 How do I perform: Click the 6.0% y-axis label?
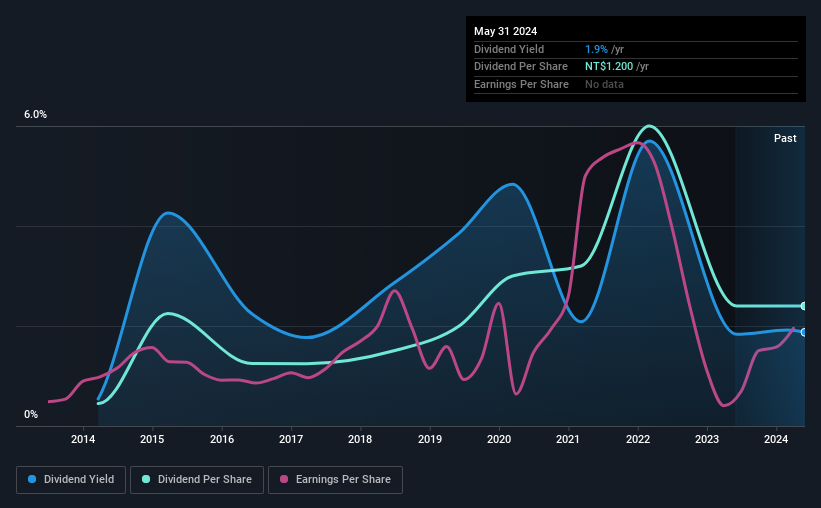coord(36,115)
